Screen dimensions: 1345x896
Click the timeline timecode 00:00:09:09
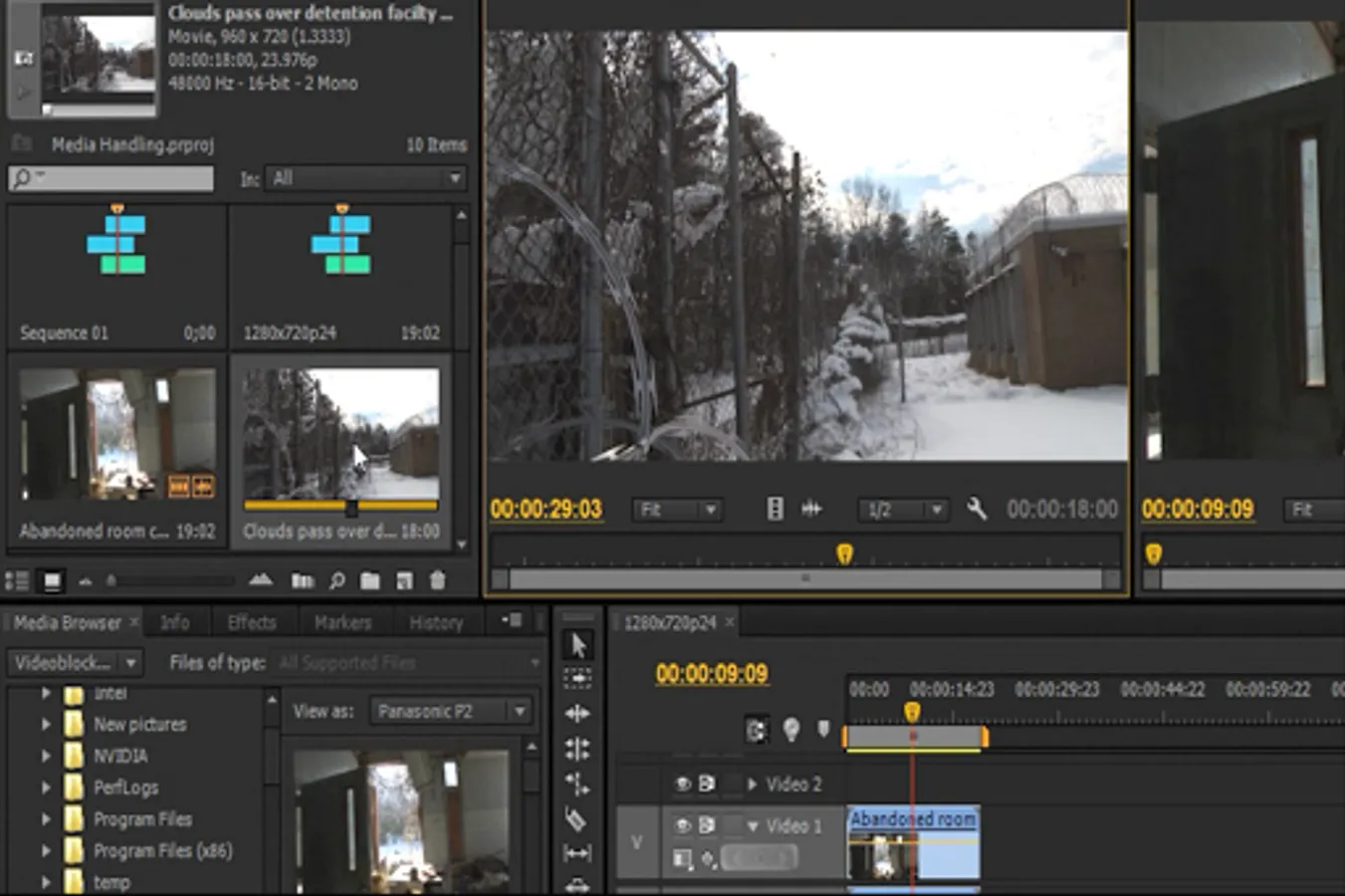711,674
